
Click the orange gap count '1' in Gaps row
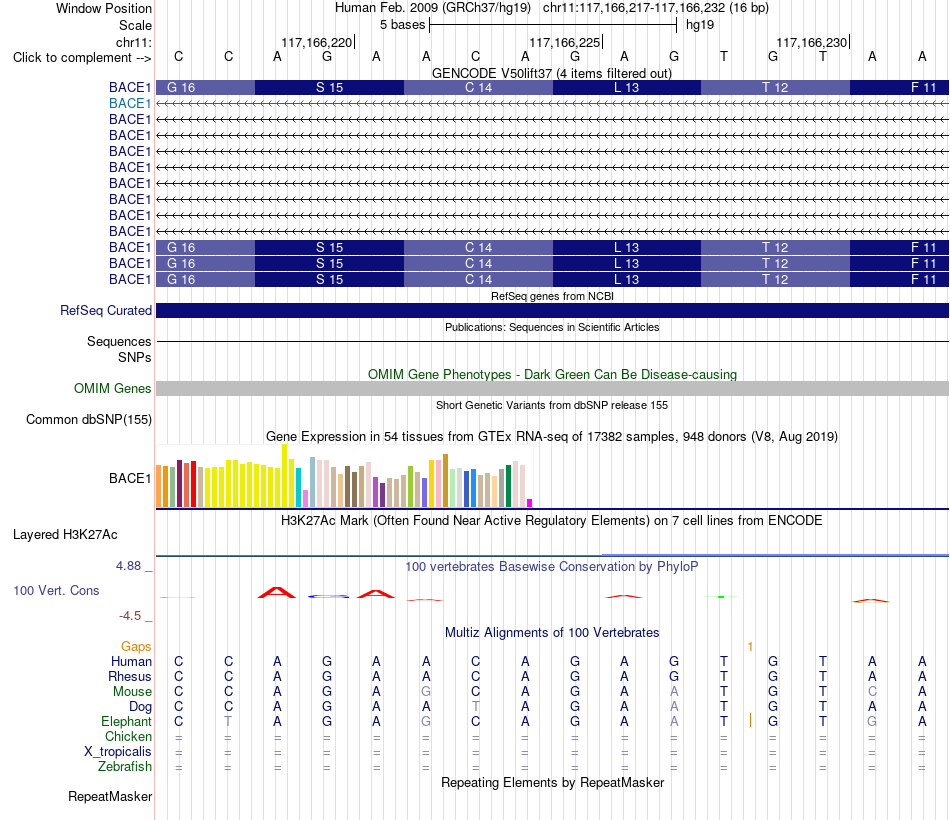[750, 647]
